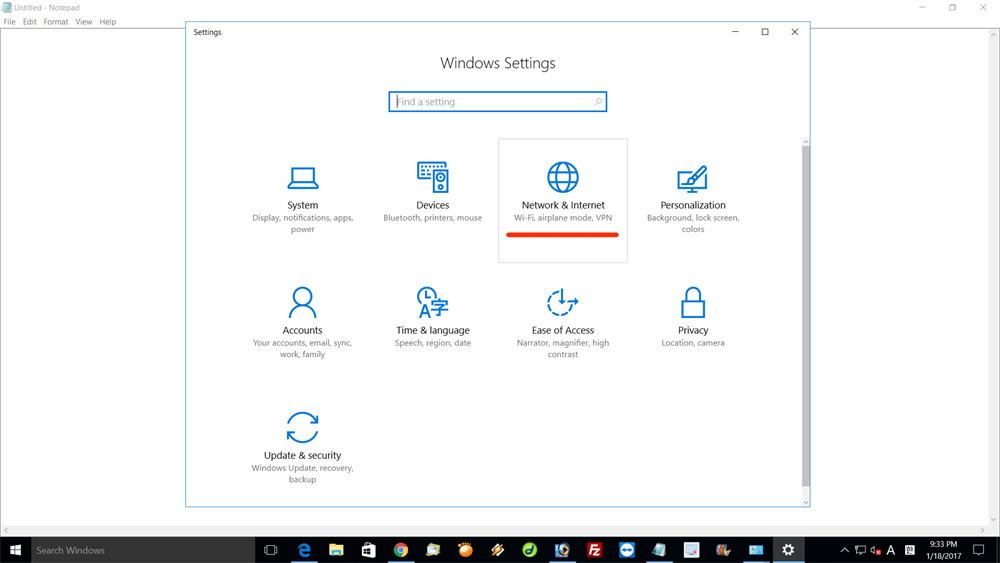Close the Settings window

pos(795,32)
